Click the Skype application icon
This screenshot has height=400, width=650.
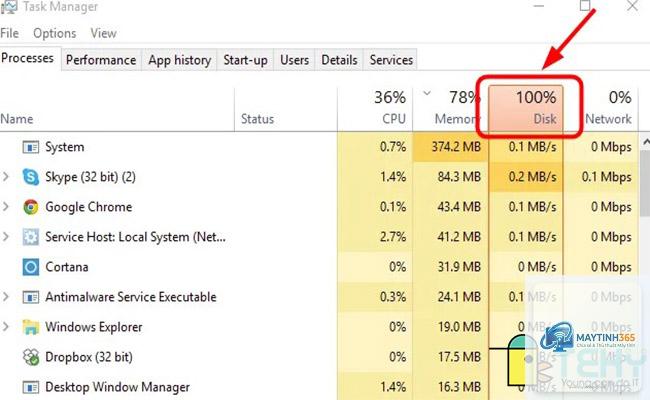(31, 177)
